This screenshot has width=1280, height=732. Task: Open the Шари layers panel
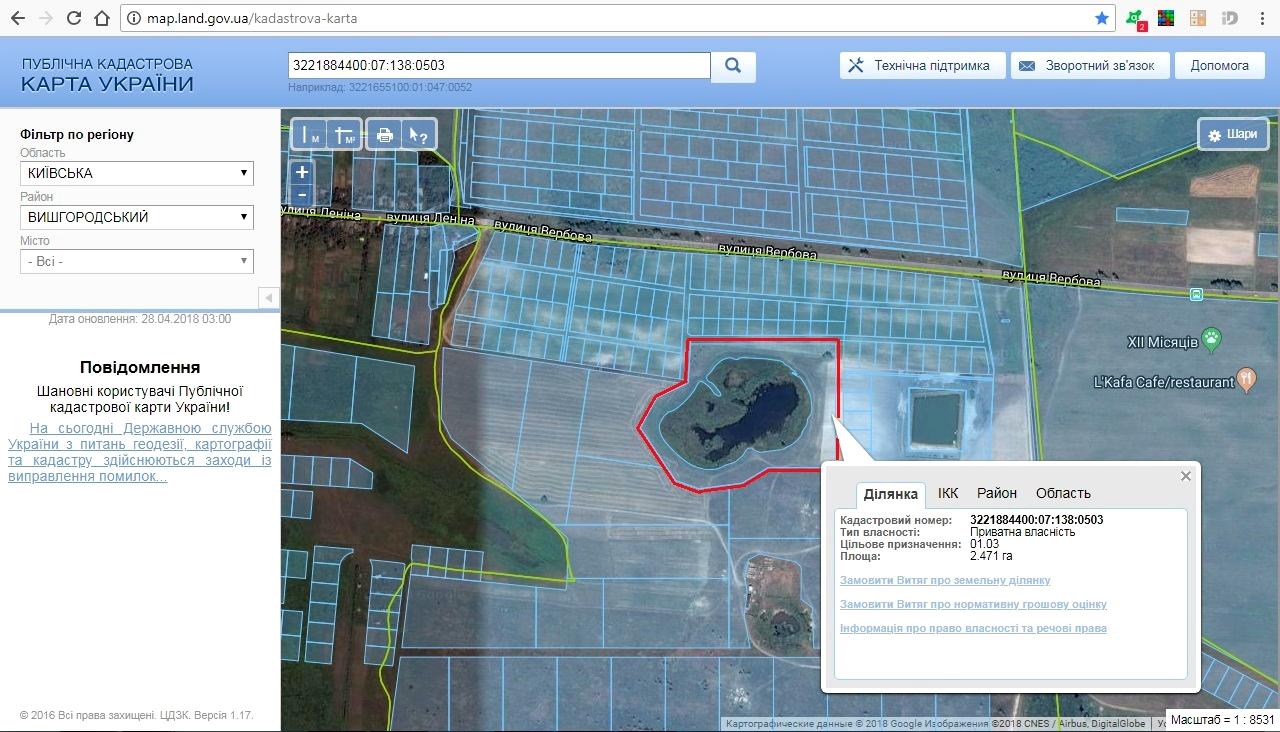tap(1232, 134)
